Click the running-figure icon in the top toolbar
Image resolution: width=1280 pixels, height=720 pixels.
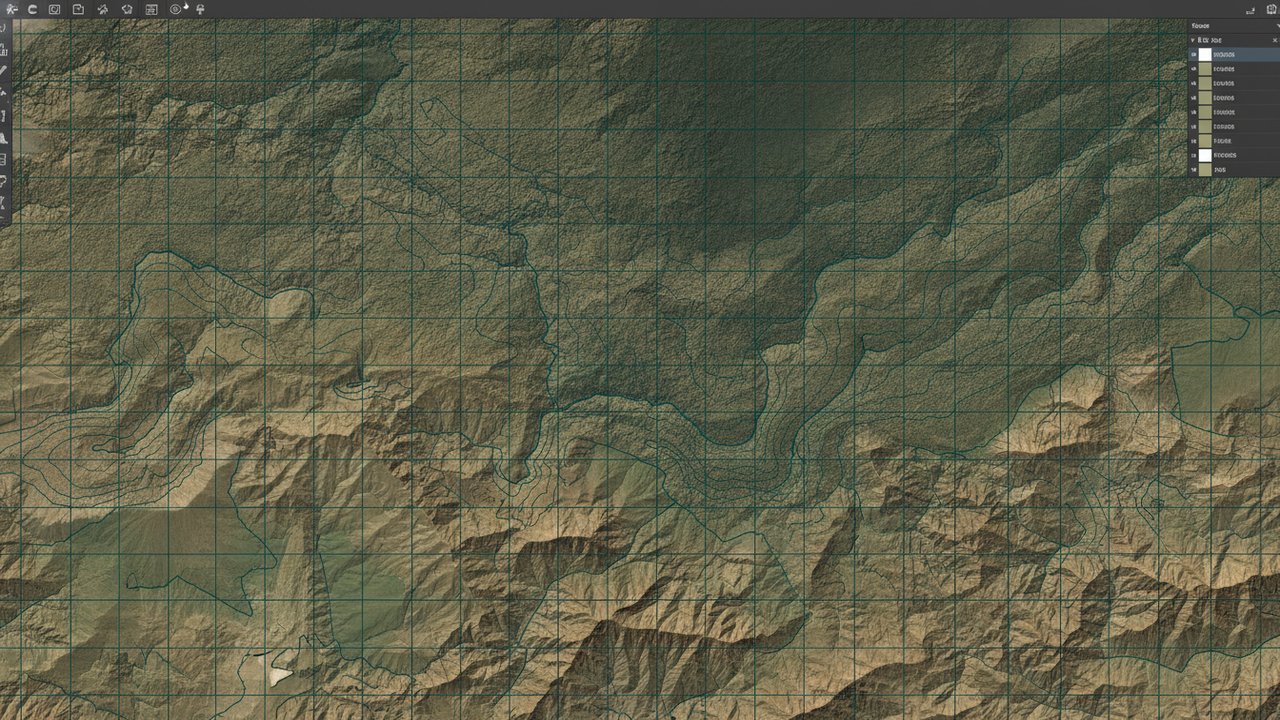(x=12, y=9)
